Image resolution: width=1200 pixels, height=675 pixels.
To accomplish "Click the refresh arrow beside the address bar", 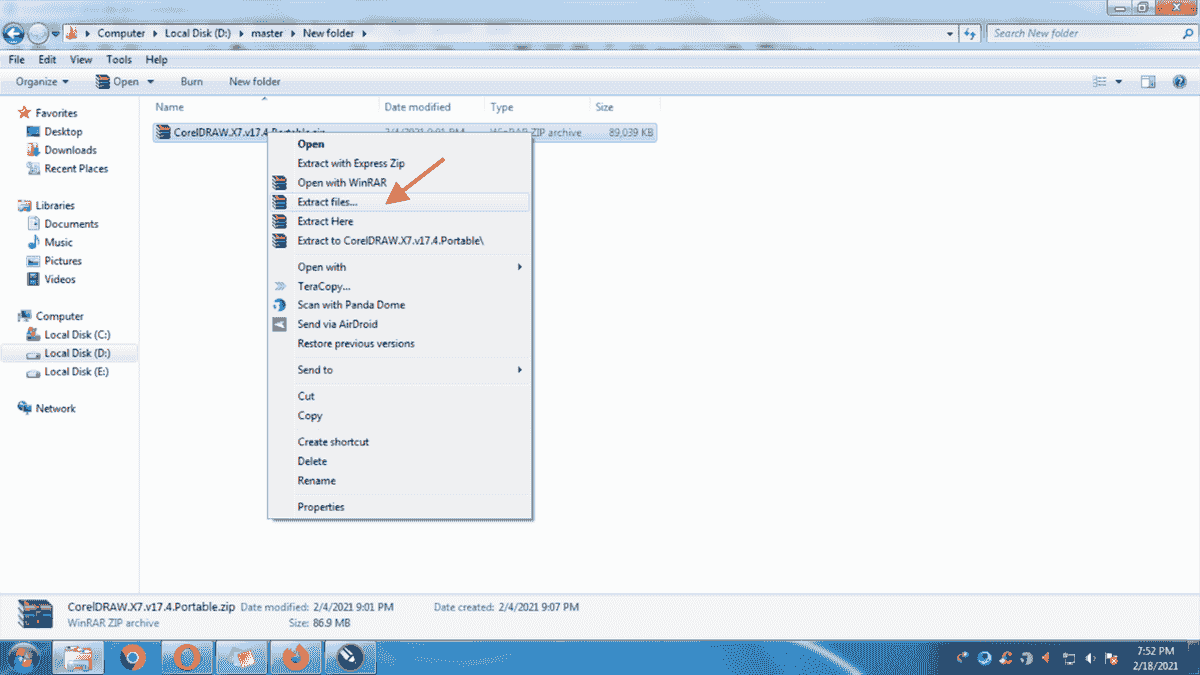I will click(x=968, y=33).
